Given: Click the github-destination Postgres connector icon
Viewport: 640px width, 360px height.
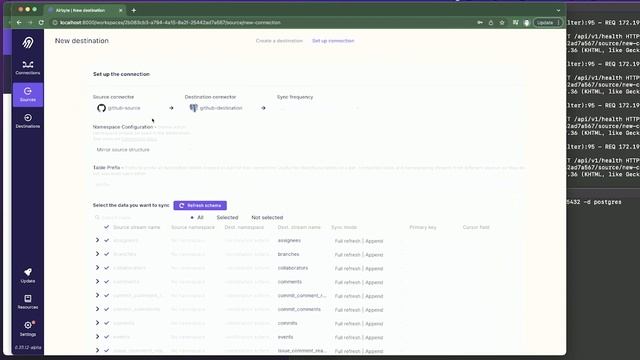Looking at the screenshot, I should coord(193,108).
